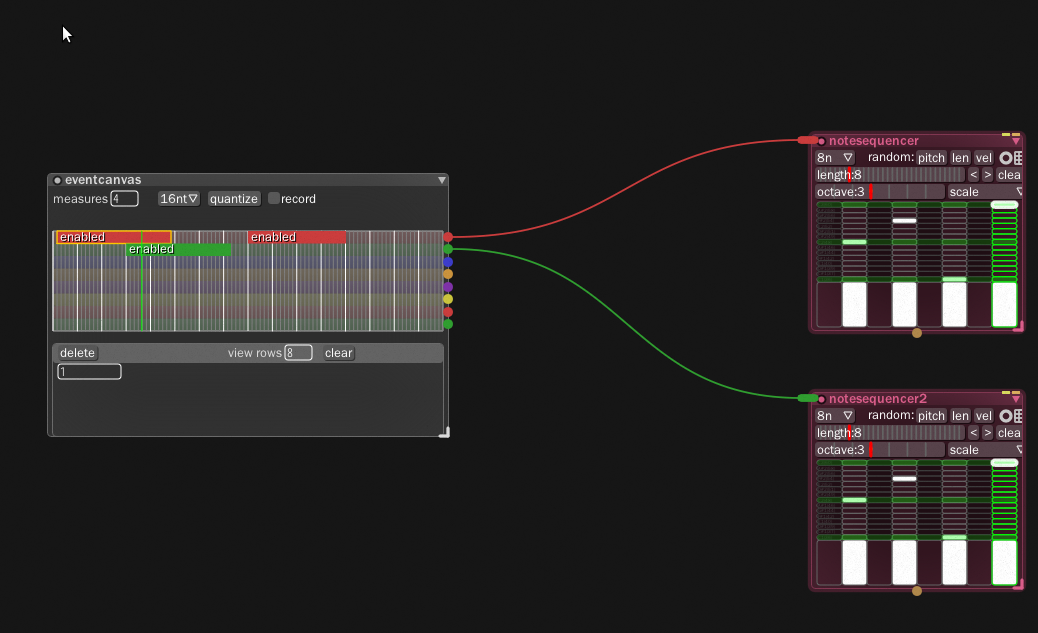Open the 16nt interval dropdown on eventcanvas
This screenshot has width=1038, height=633.
(x=178, y=198)
